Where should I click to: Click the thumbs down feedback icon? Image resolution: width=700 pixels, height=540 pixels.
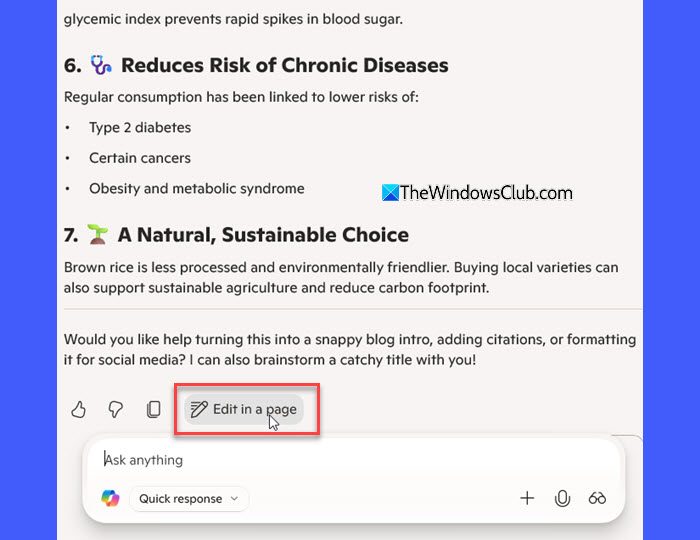[116, 409]
